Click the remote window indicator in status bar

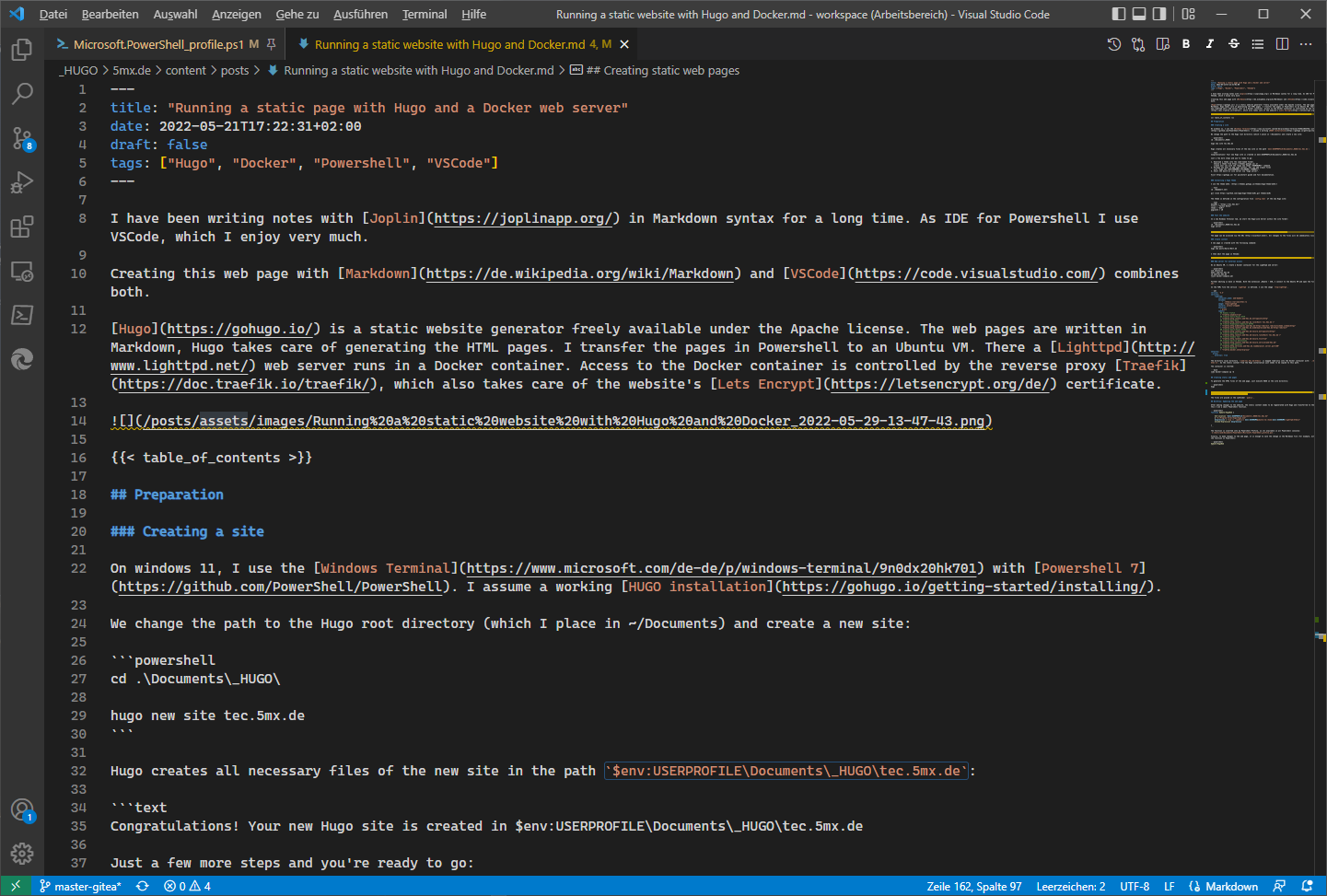pyautogui.click(x=16, y=886)
